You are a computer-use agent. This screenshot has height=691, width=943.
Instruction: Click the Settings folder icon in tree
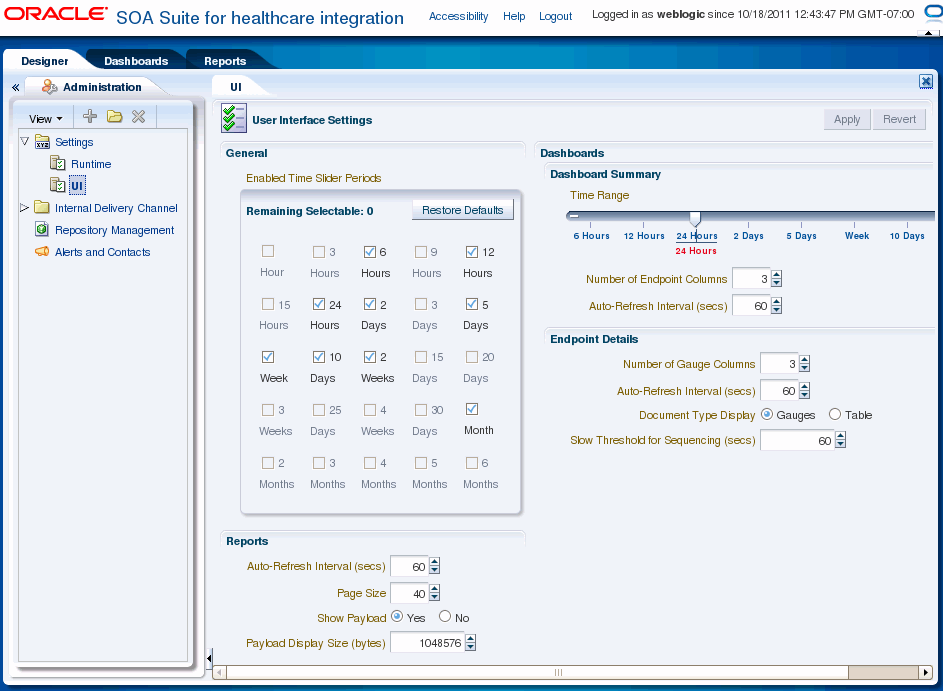(x=42, y=142)
